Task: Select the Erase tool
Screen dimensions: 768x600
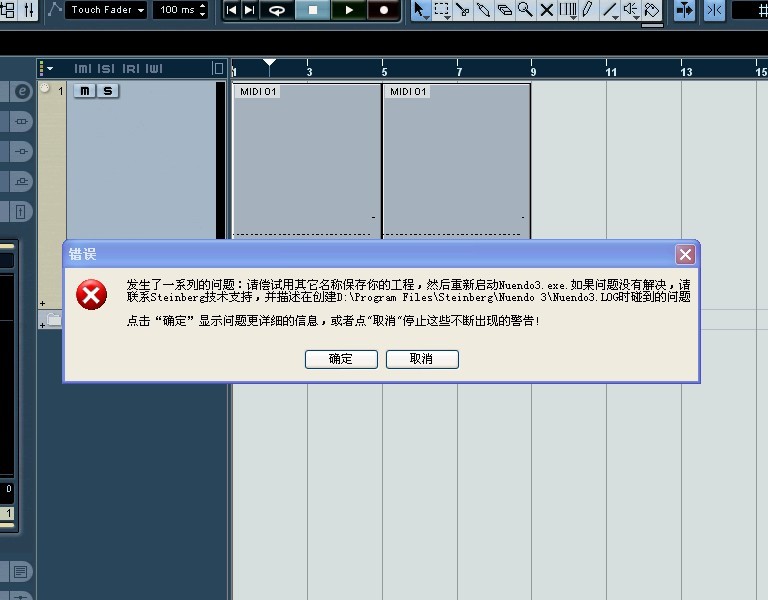Action: pyautogui.click(x=504, y=10)
